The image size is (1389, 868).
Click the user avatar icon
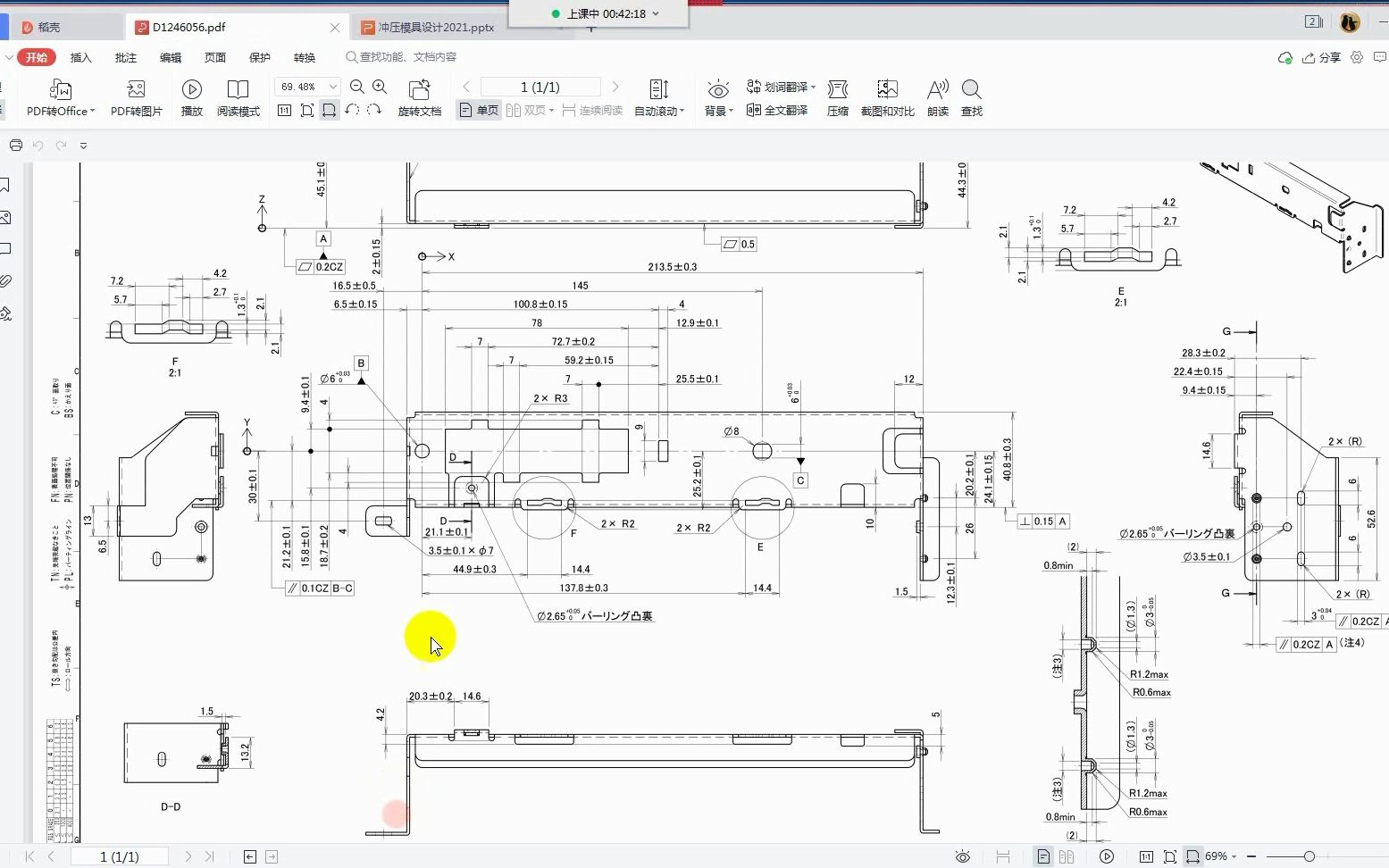[1350, 22]
